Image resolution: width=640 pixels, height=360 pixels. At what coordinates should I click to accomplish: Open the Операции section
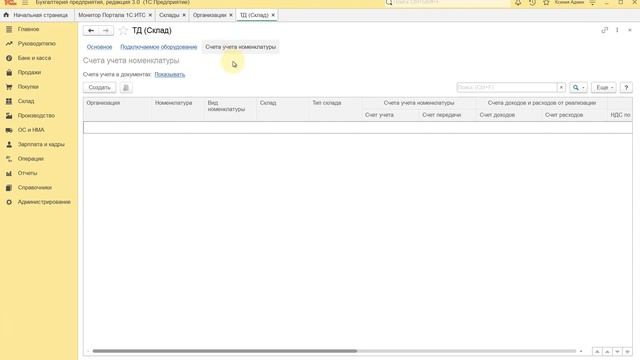click(31, 159)
